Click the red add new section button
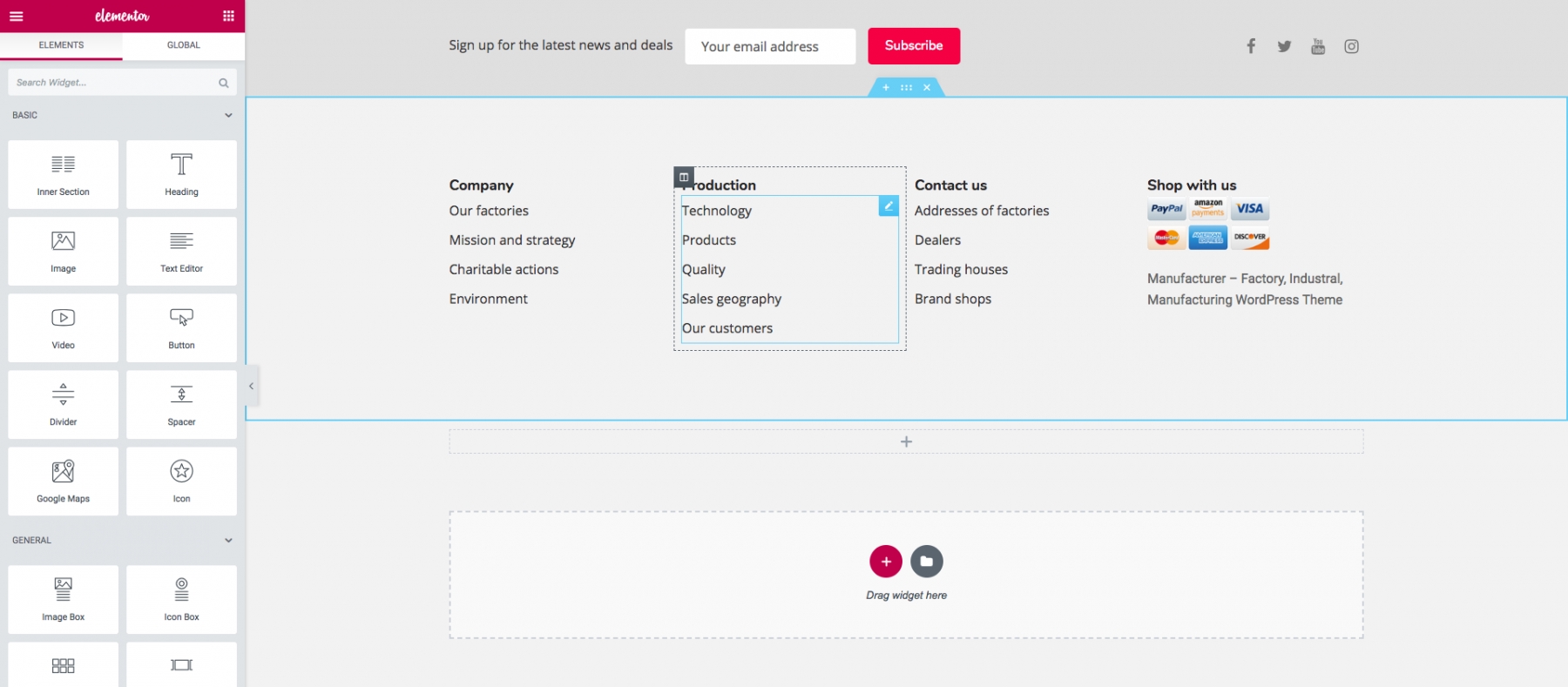 (885, 562)
